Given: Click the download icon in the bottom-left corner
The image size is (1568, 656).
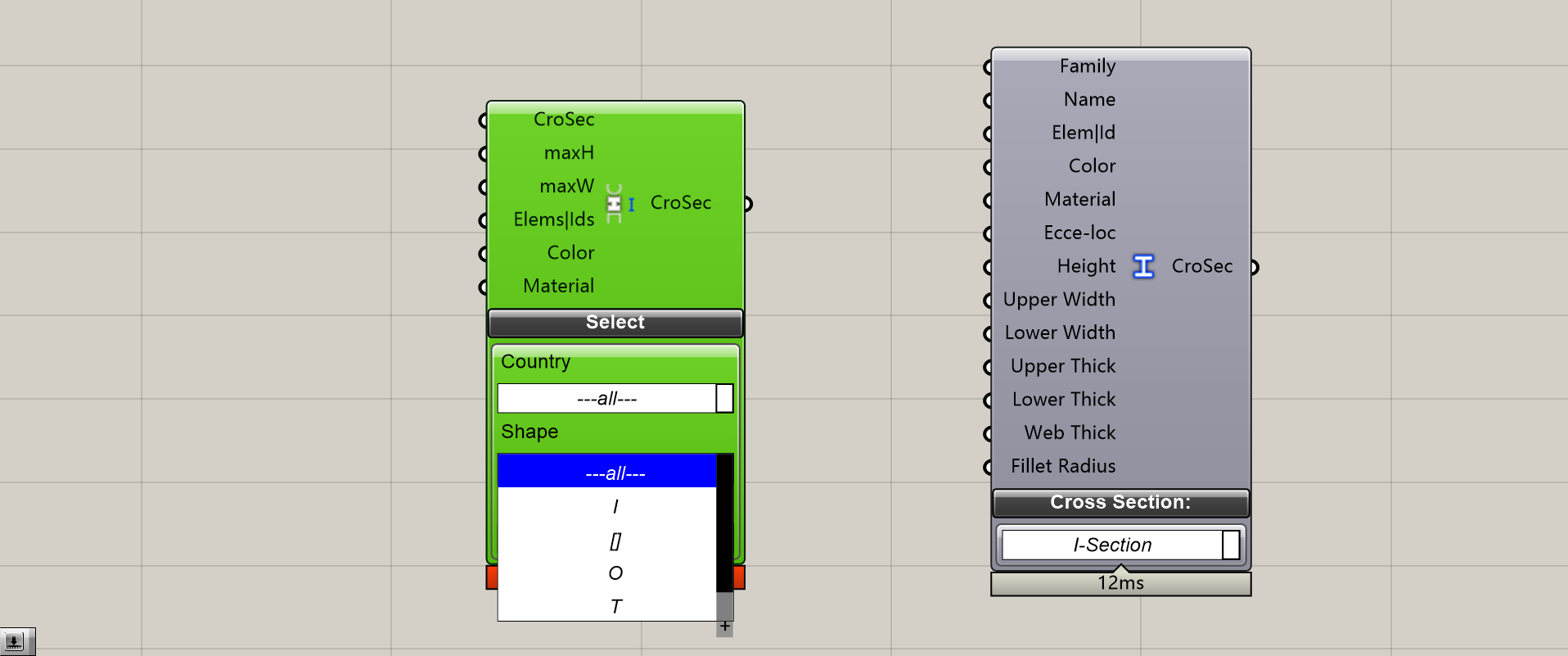Looking at the screenshot, I should point(15,641).
